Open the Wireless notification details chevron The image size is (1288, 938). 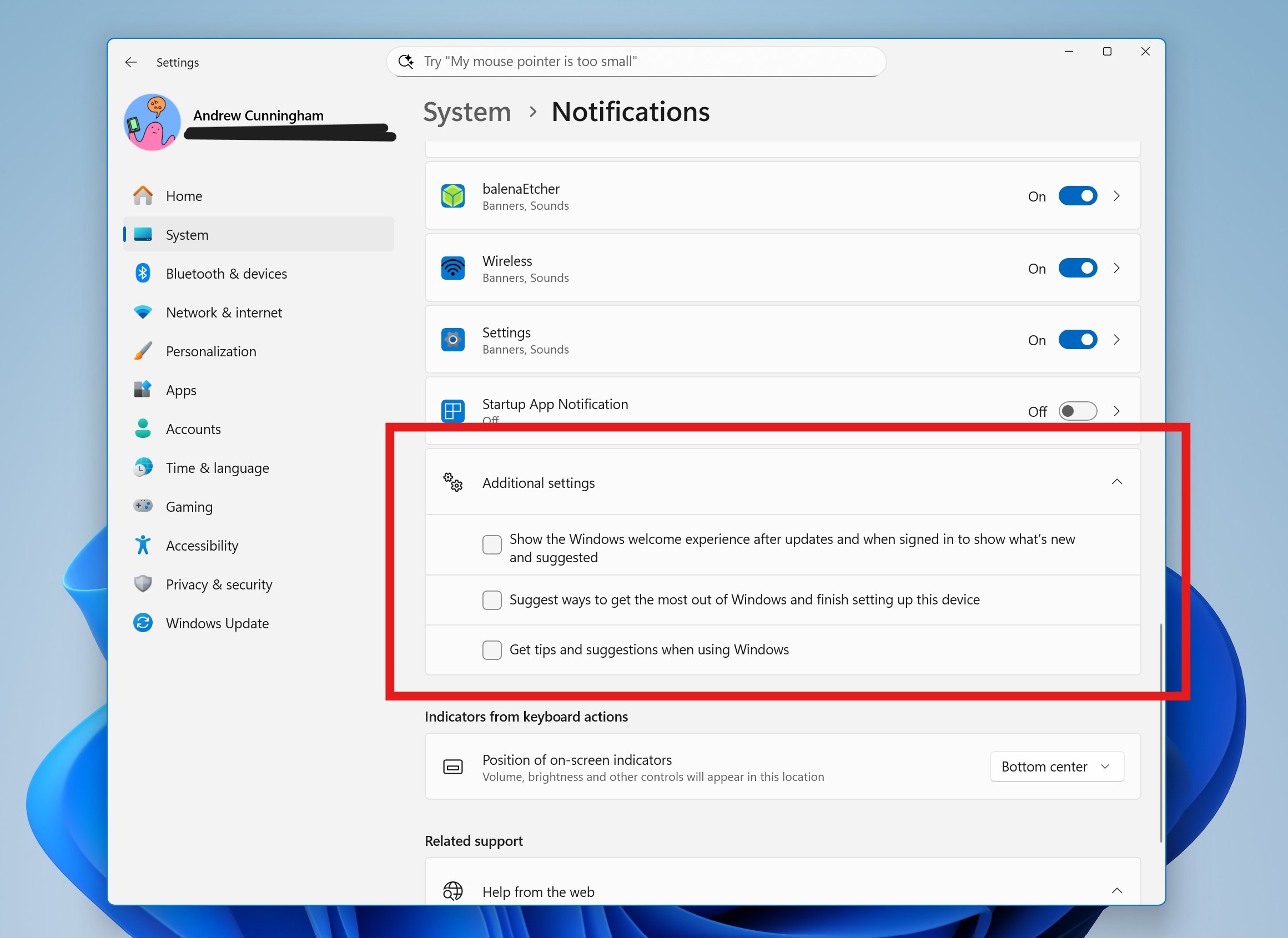1116,268
